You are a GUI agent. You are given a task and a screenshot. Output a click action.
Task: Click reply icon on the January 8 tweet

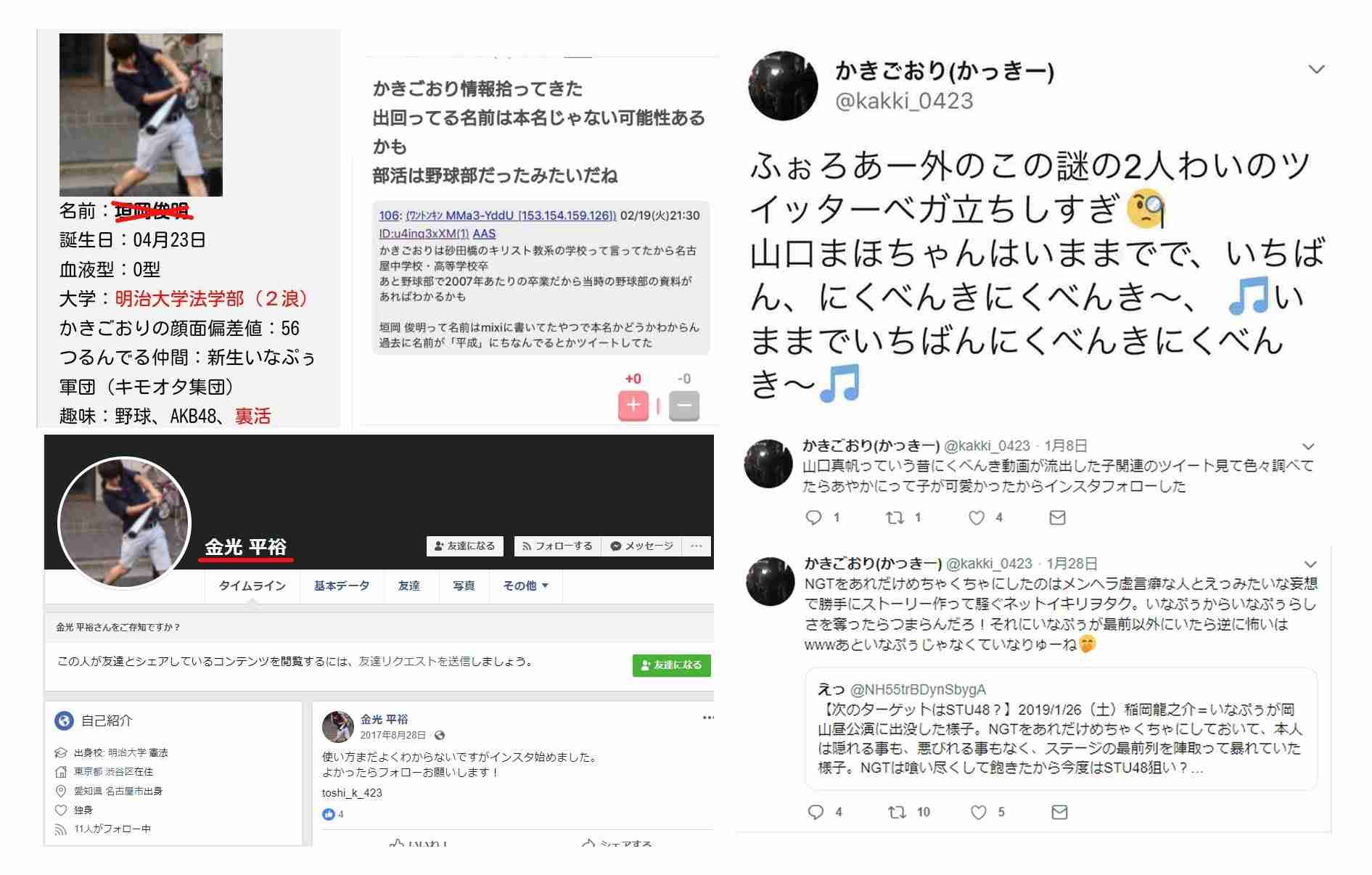click(814, 517)
